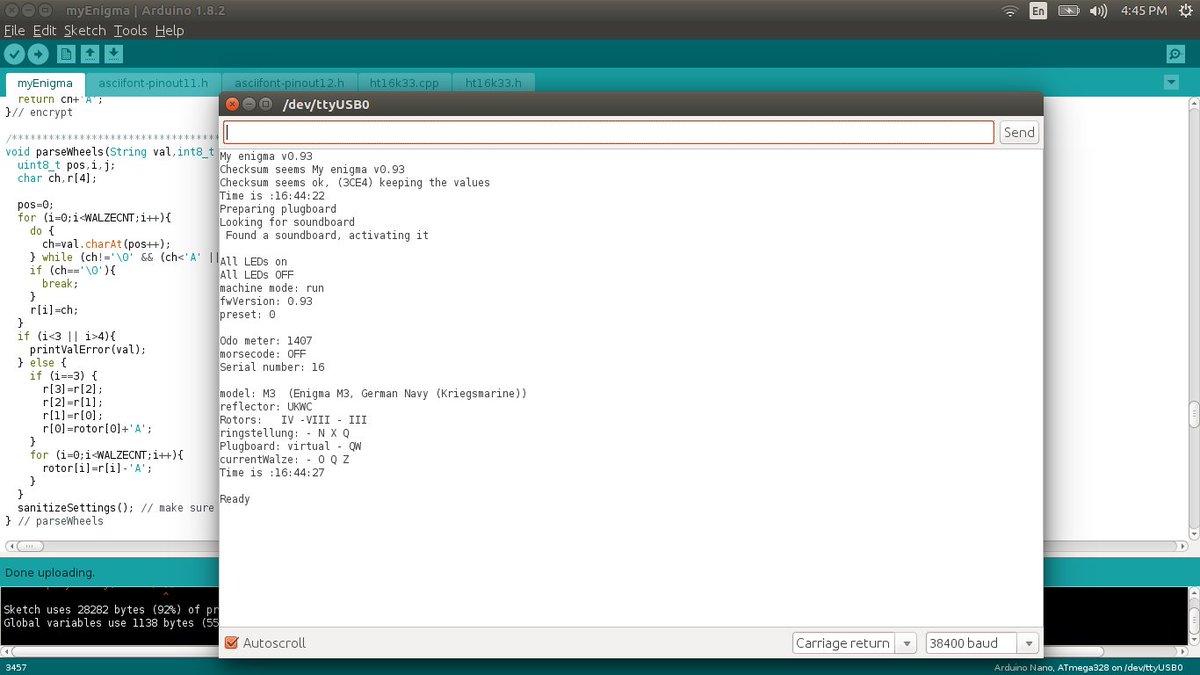Open the Sketch menu

click(84, 30)
